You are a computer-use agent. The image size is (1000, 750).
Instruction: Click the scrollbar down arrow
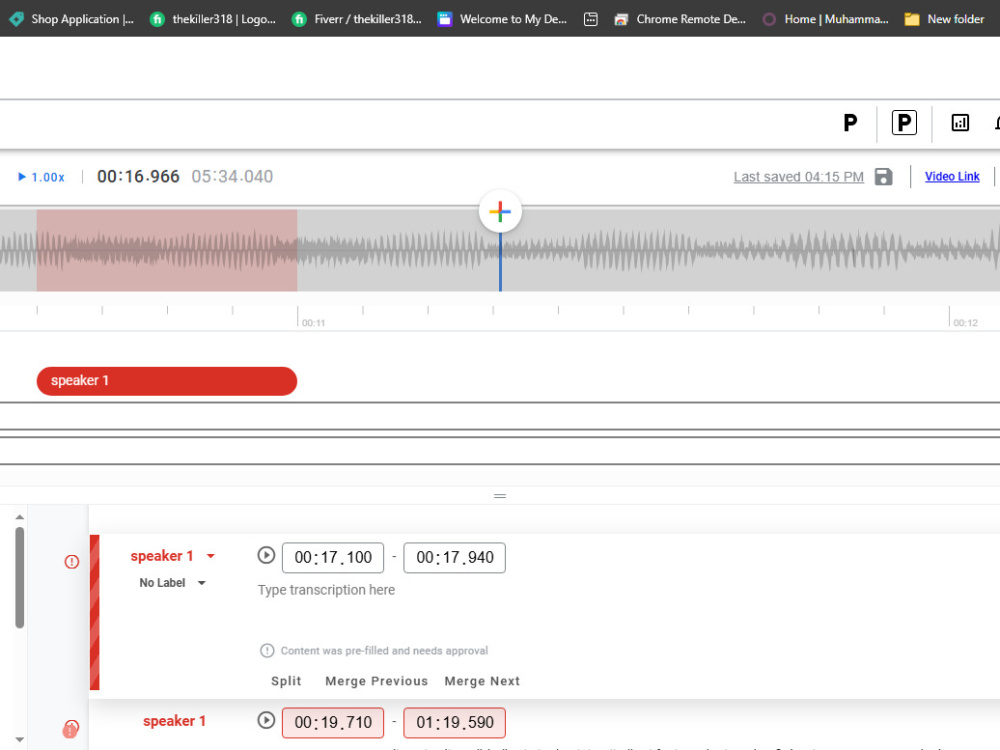pos(20,740)
